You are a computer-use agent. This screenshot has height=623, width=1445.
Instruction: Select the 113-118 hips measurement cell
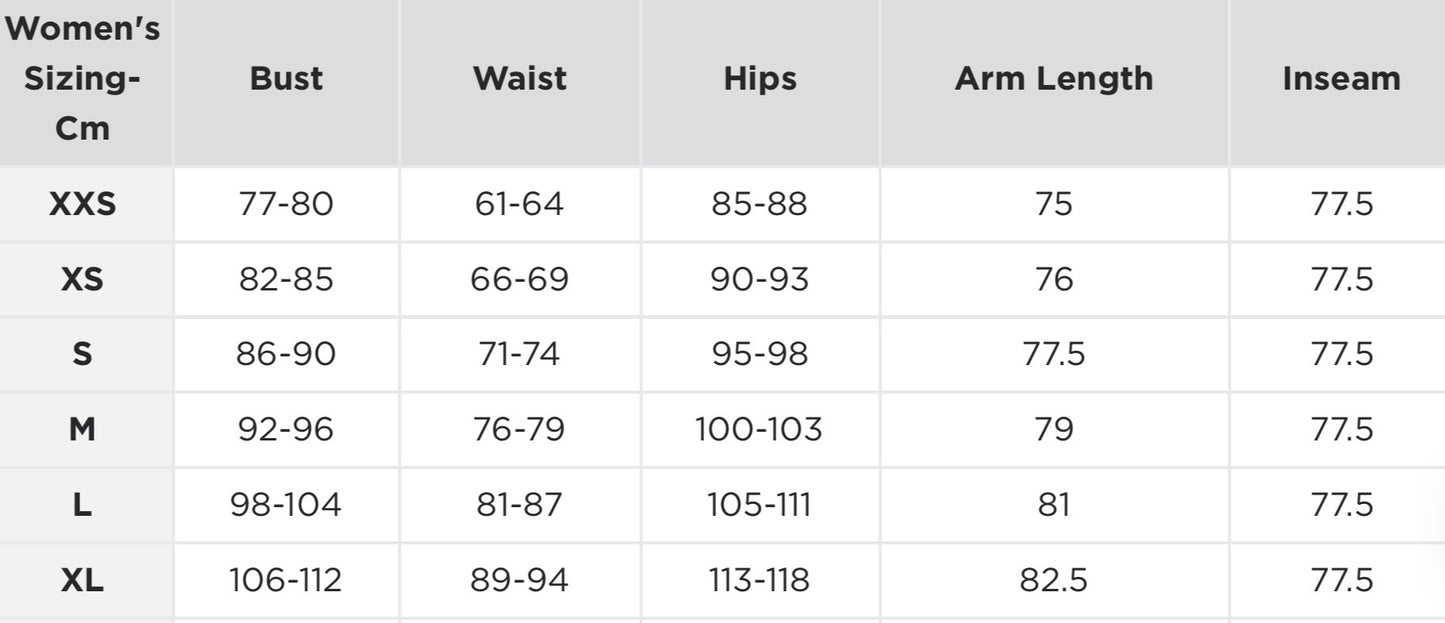[760, 580]
